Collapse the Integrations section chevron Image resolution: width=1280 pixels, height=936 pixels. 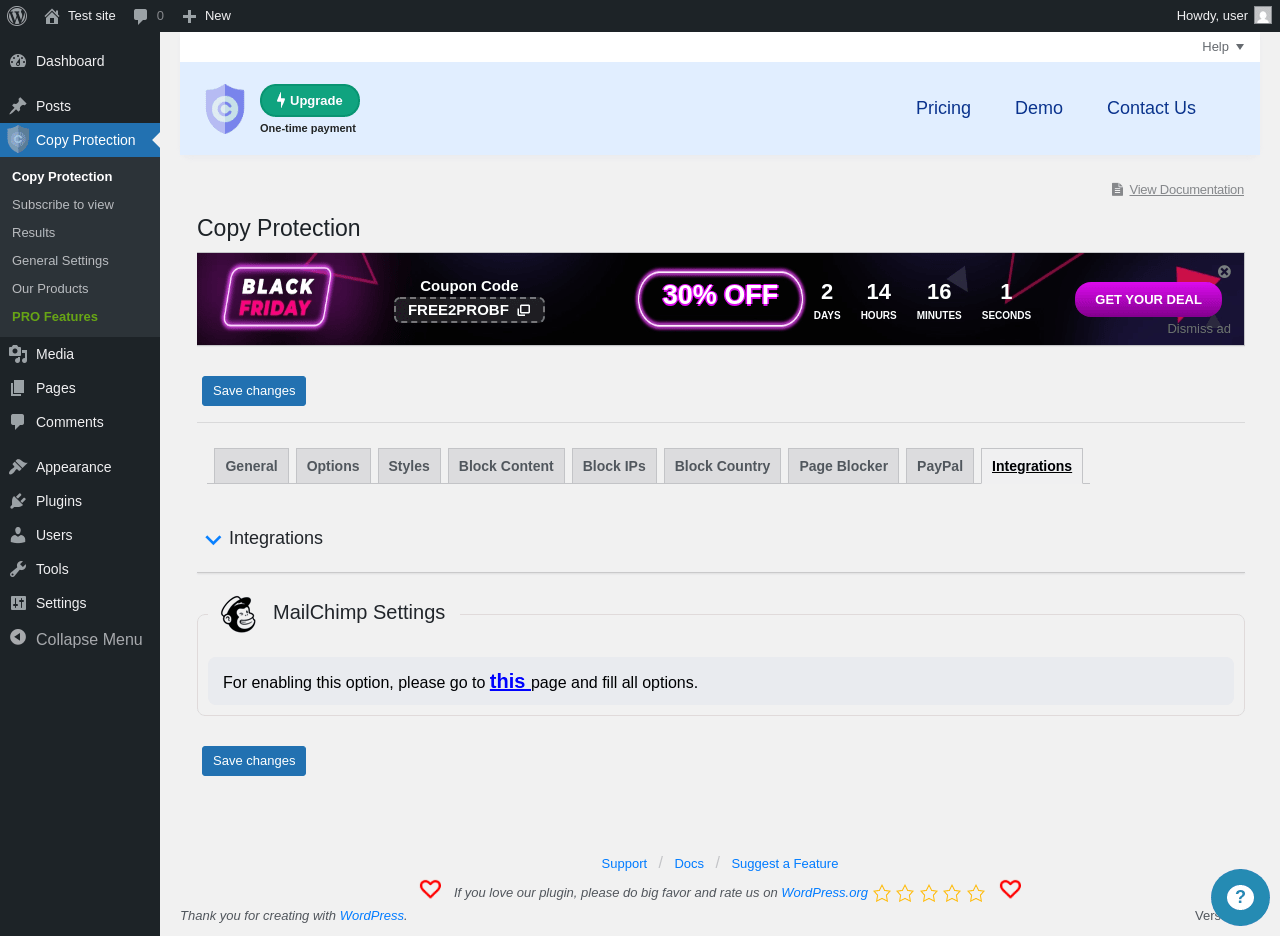click(213, 540)
